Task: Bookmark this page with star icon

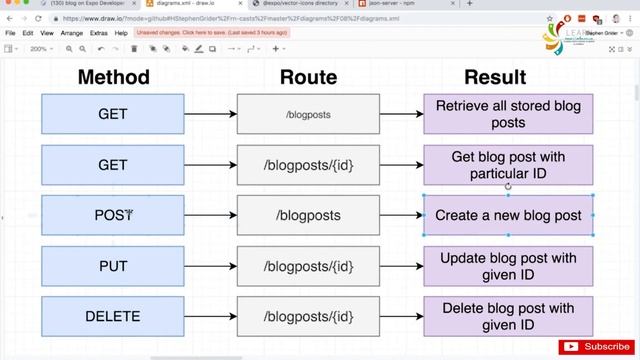Action: pos(550,19)
